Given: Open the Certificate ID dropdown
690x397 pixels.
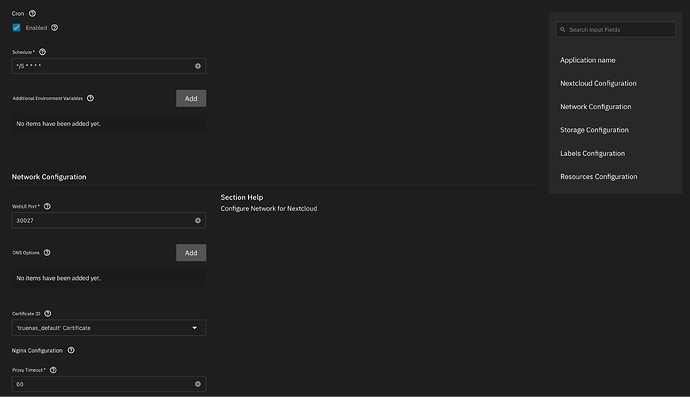Looking at the screenshot, I should [109, 328].
